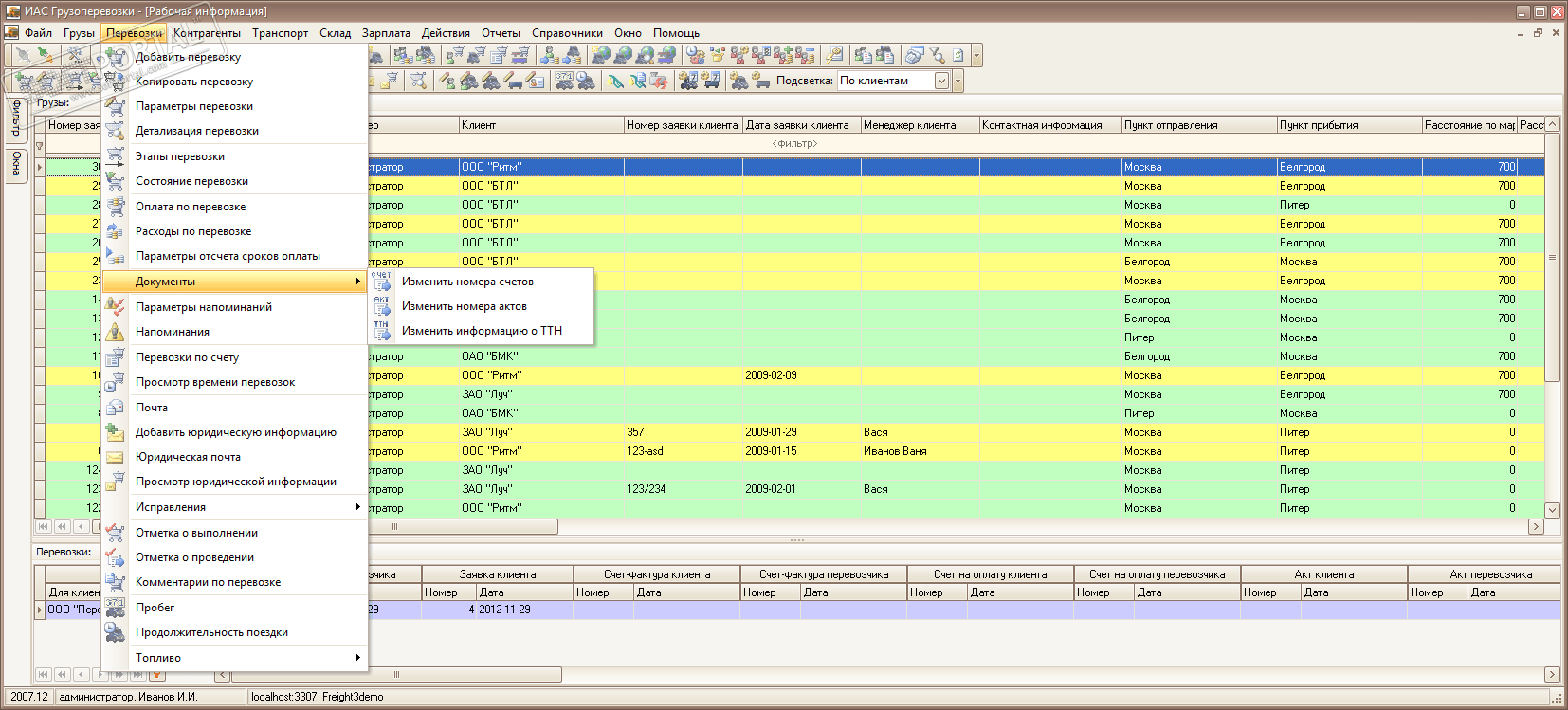Click the 'Изменить номера счетов' invoice icon
Image resolution: width=1568 pixels, height=710 pixels.
click(x=381, y=282)
